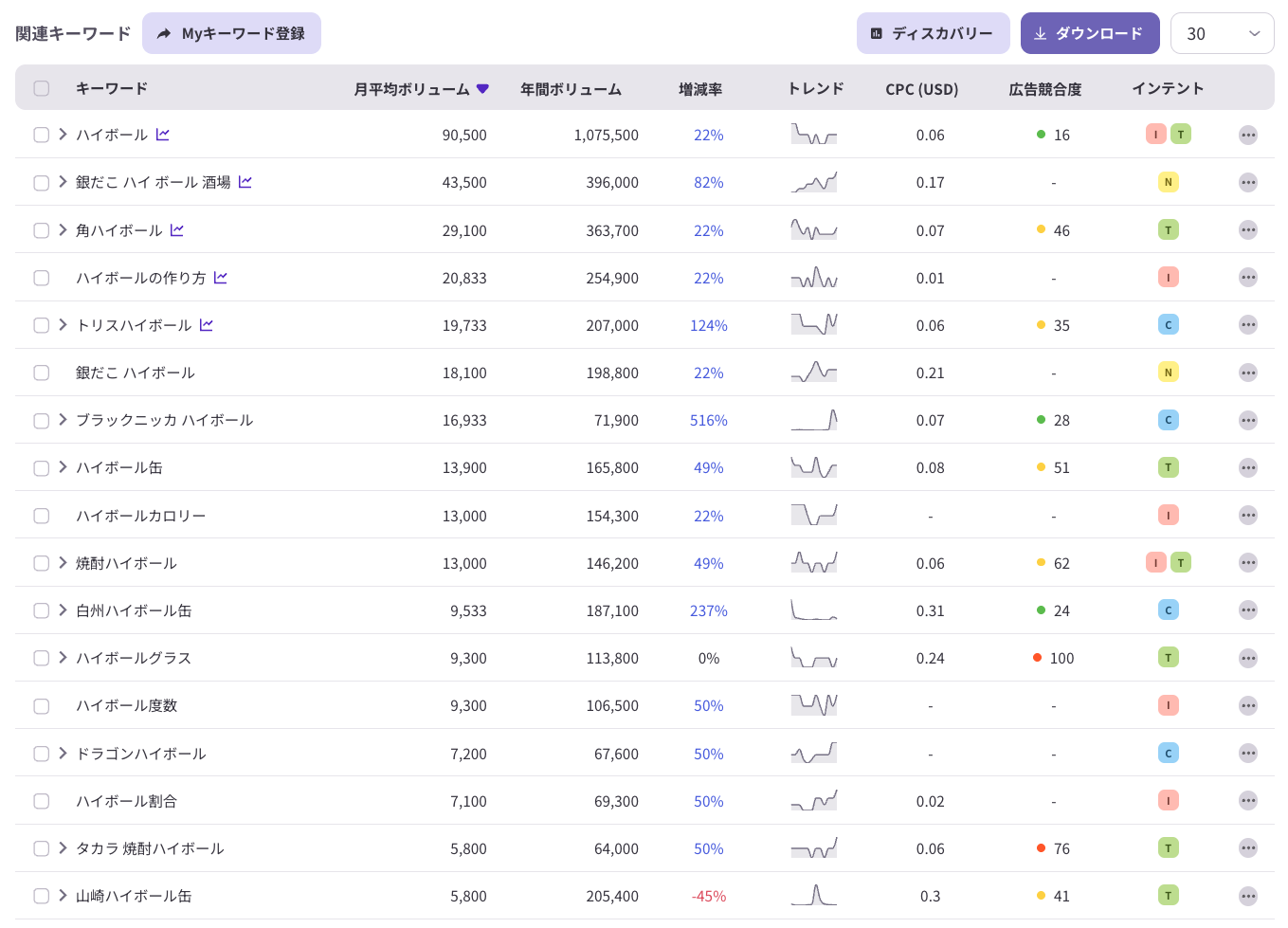Image resolution: width=1288 pixels, height=928 pixels.
Task: Open the chart icon beside ハイボールの作り方
Action: click(x=221, y=278)
